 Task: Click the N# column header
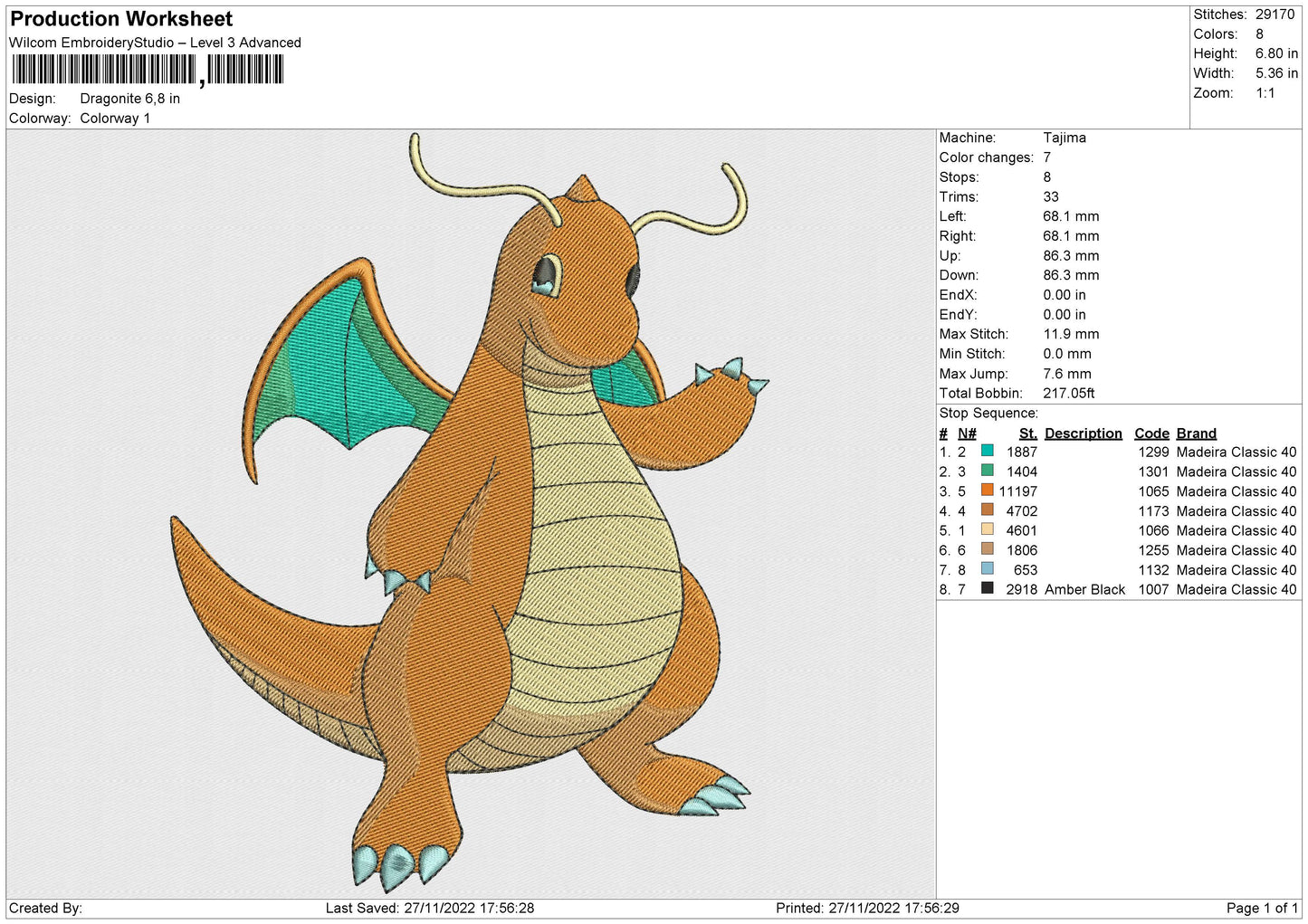tap(967, 433)
